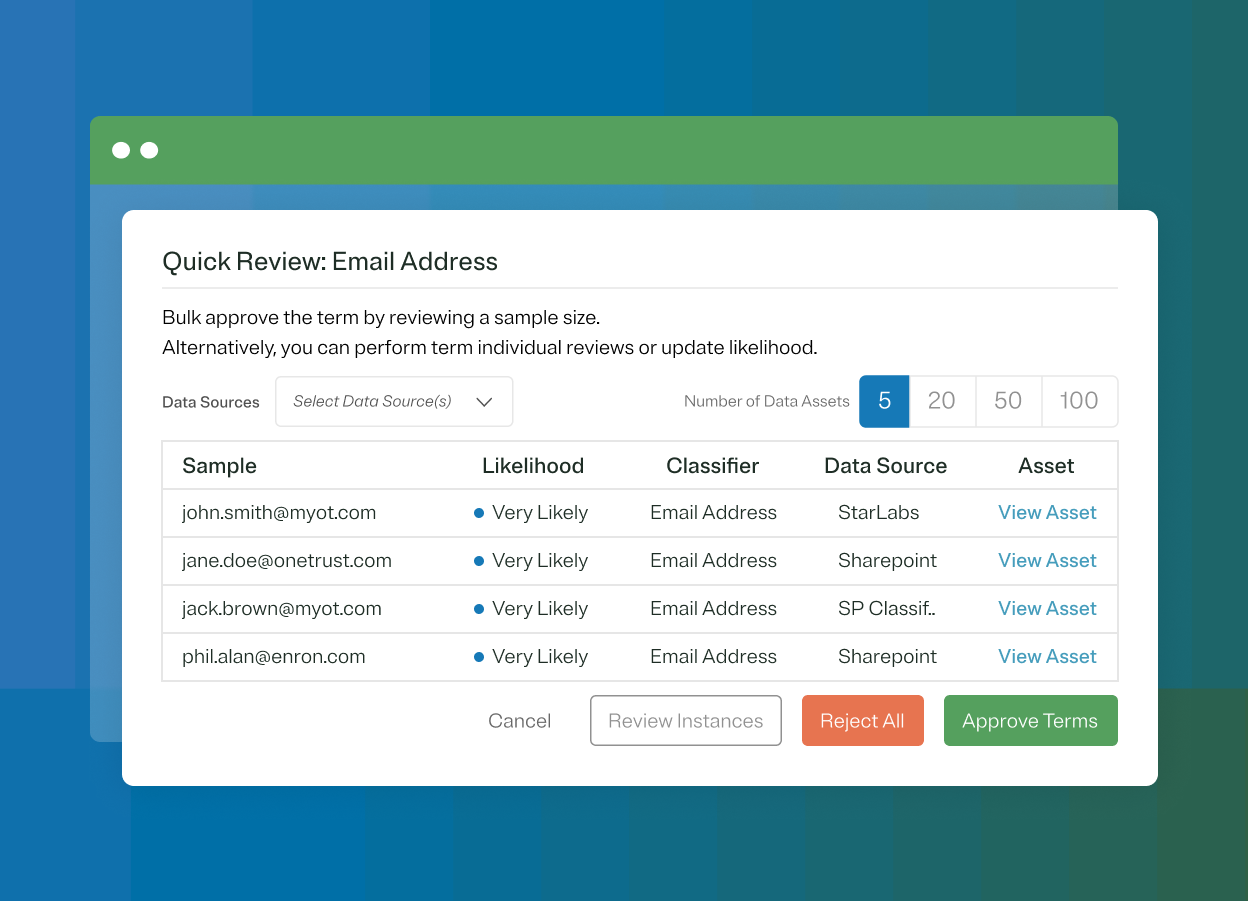
Task: Select the row for jane.doe@onetrust.com
Action: (x=640, y=560)
